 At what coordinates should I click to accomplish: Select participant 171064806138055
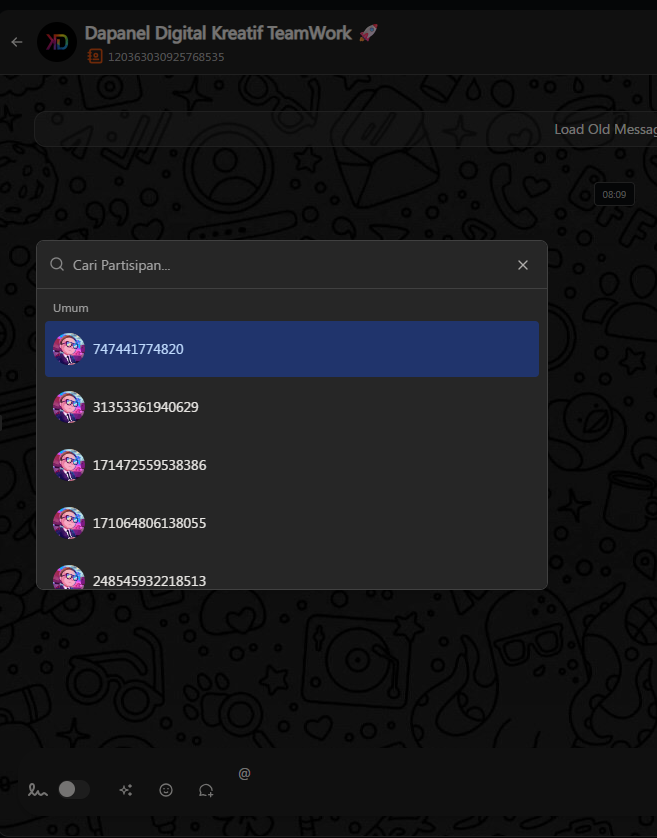pos(292,523)
